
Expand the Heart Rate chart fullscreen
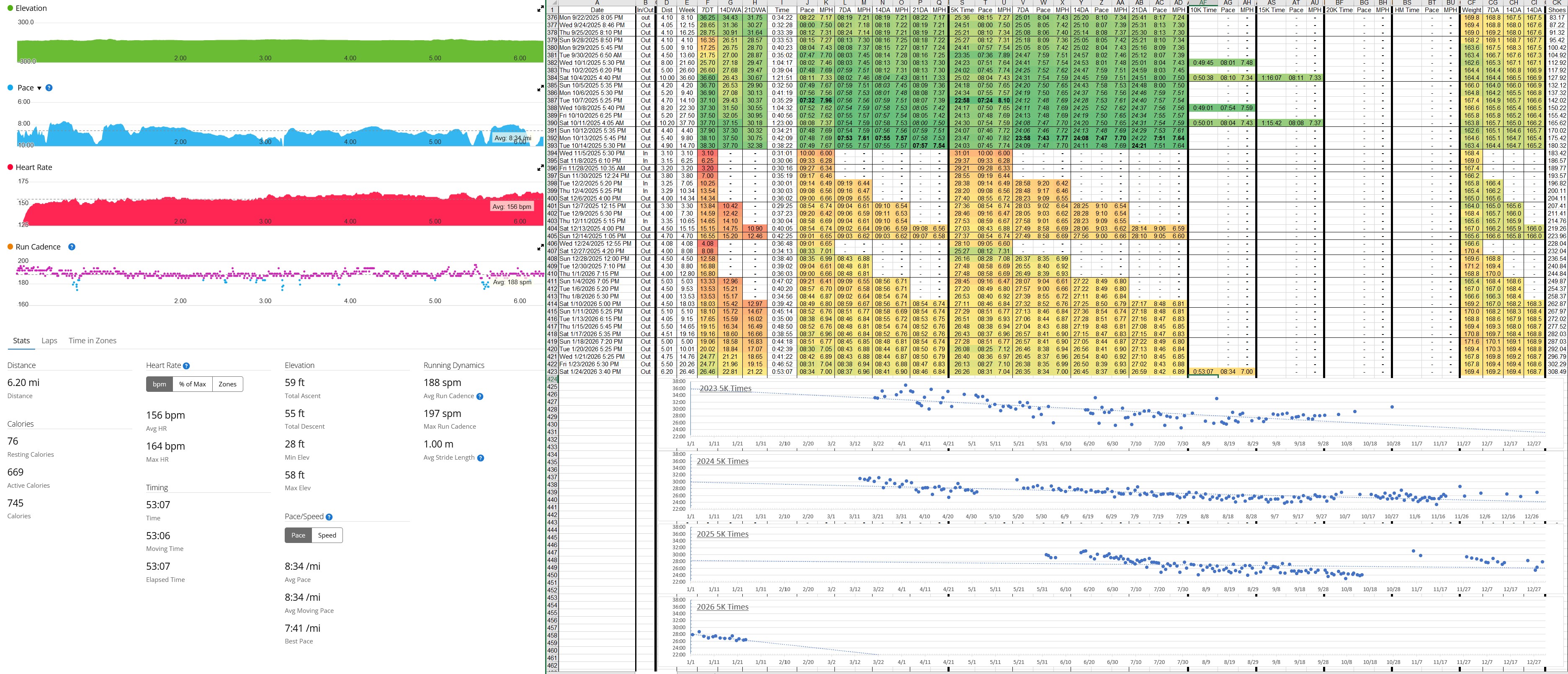click(540, 168)
